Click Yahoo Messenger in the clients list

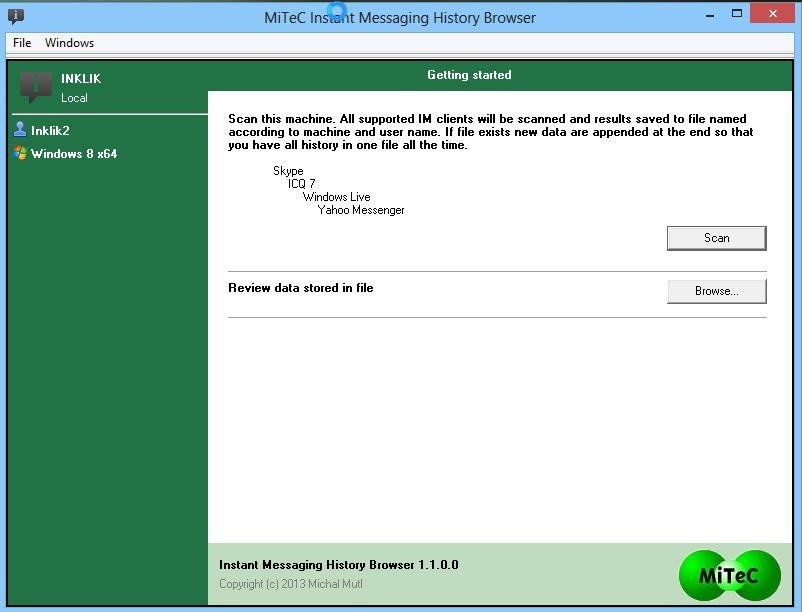click(x=361, y=210)
